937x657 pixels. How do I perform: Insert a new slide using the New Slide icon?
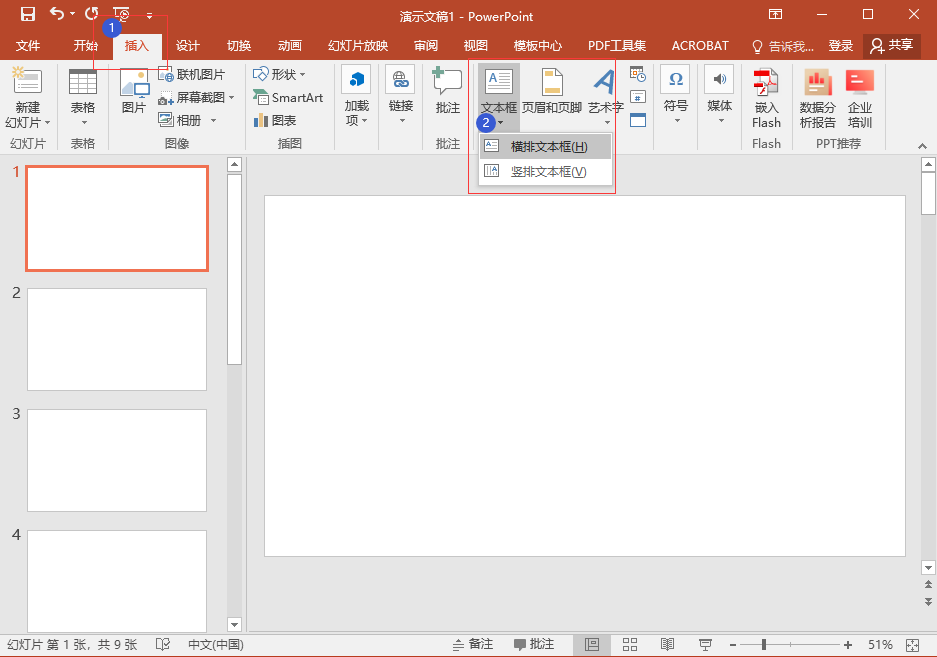[27, 82]
